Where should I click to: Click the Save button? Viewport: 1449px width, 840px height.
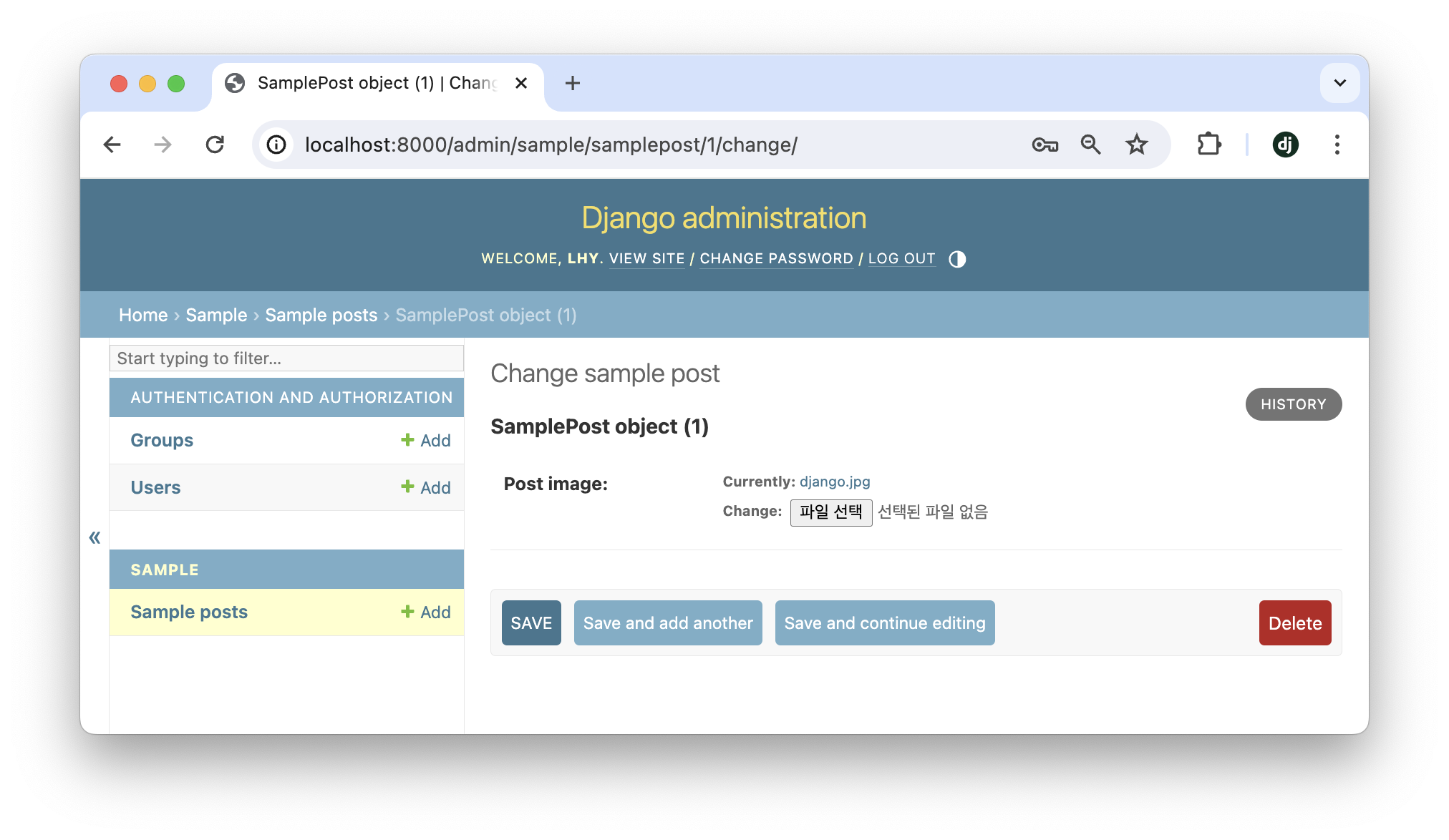(531, 622)
